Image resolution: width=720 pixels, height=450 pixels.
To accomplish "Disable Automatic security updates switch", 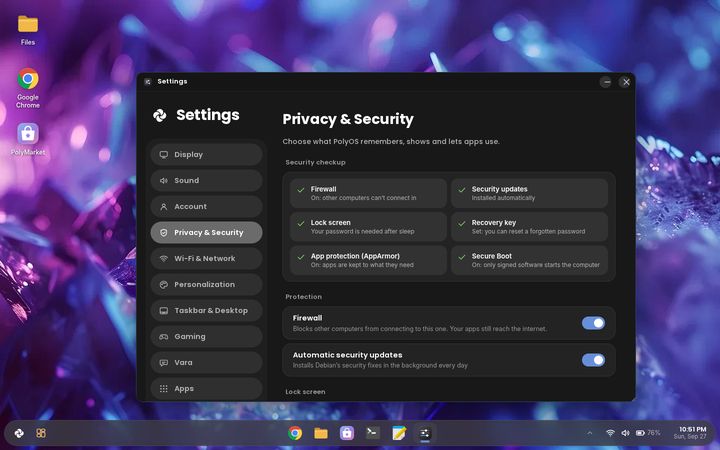I will coord(593,360).
